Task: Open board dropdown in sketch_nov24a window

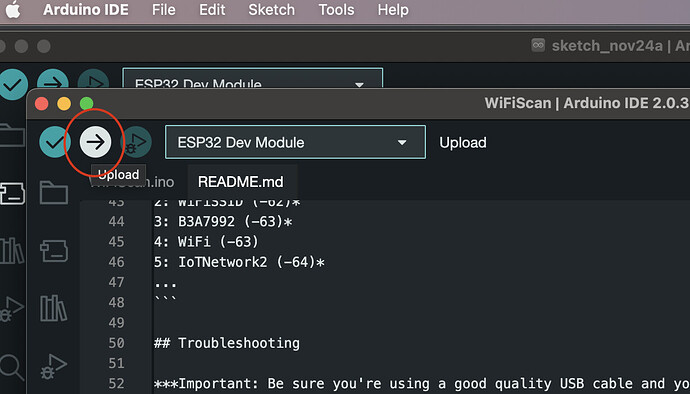Action: [253, 78]
